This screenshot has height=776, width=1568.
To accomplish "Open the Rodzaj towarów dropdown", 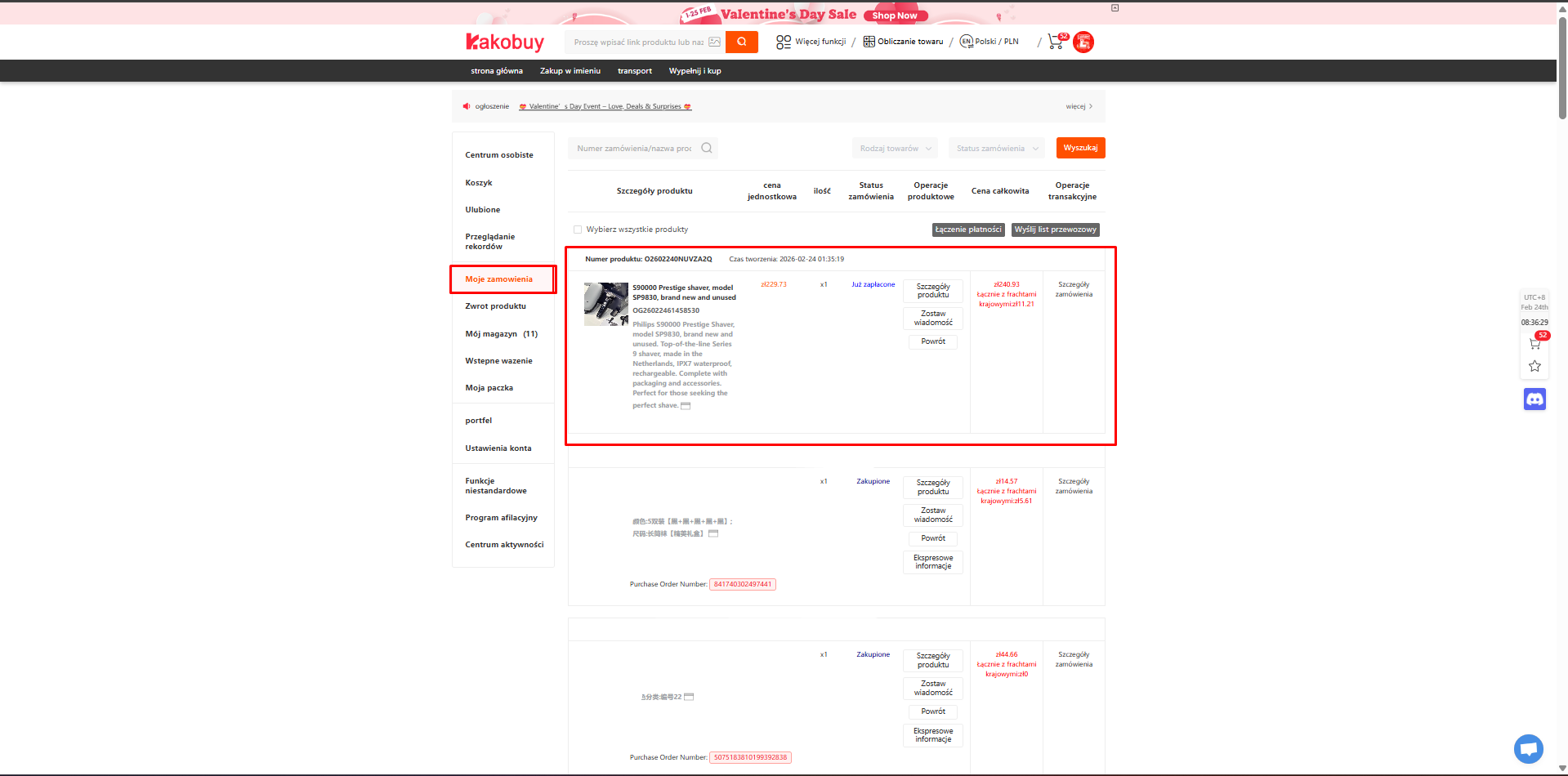I will click(895, 148).
